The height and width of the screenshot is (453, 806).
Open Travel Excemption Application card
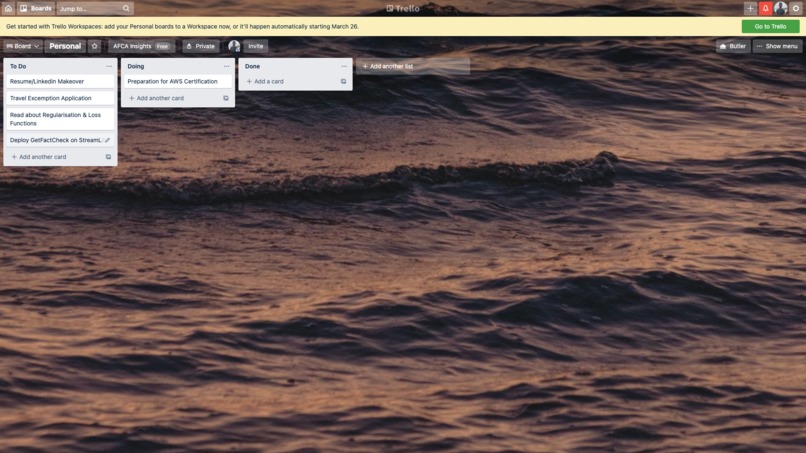[60, 98]
